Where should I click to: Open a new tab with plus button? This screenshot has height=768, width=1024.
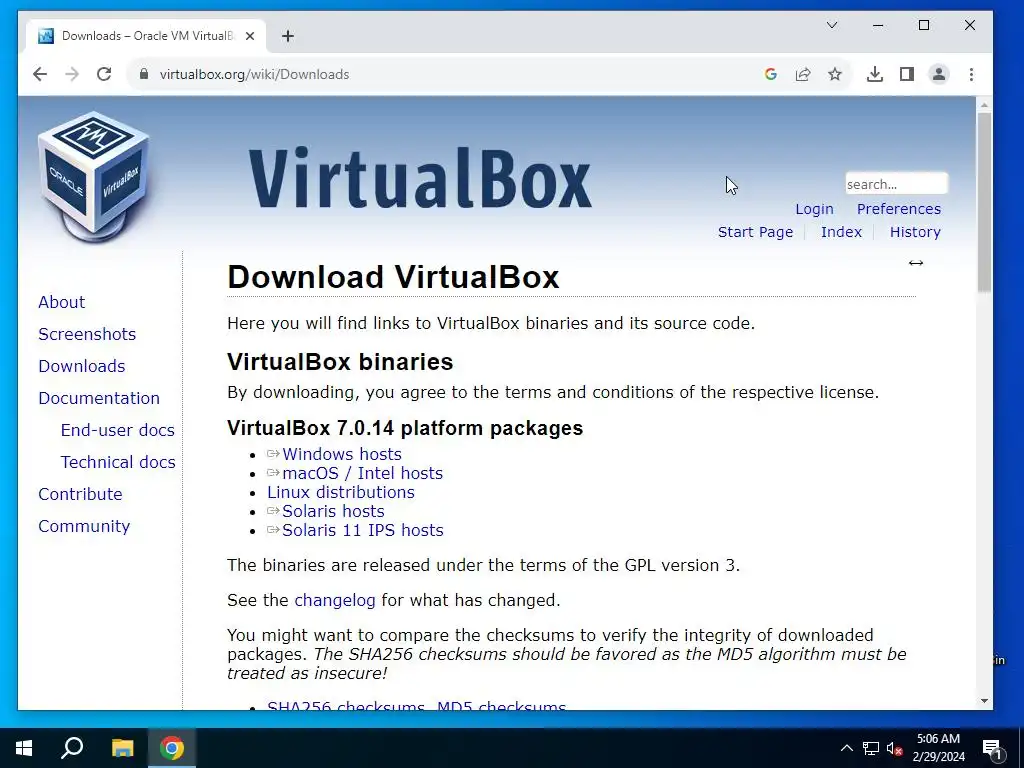point(288,36)
